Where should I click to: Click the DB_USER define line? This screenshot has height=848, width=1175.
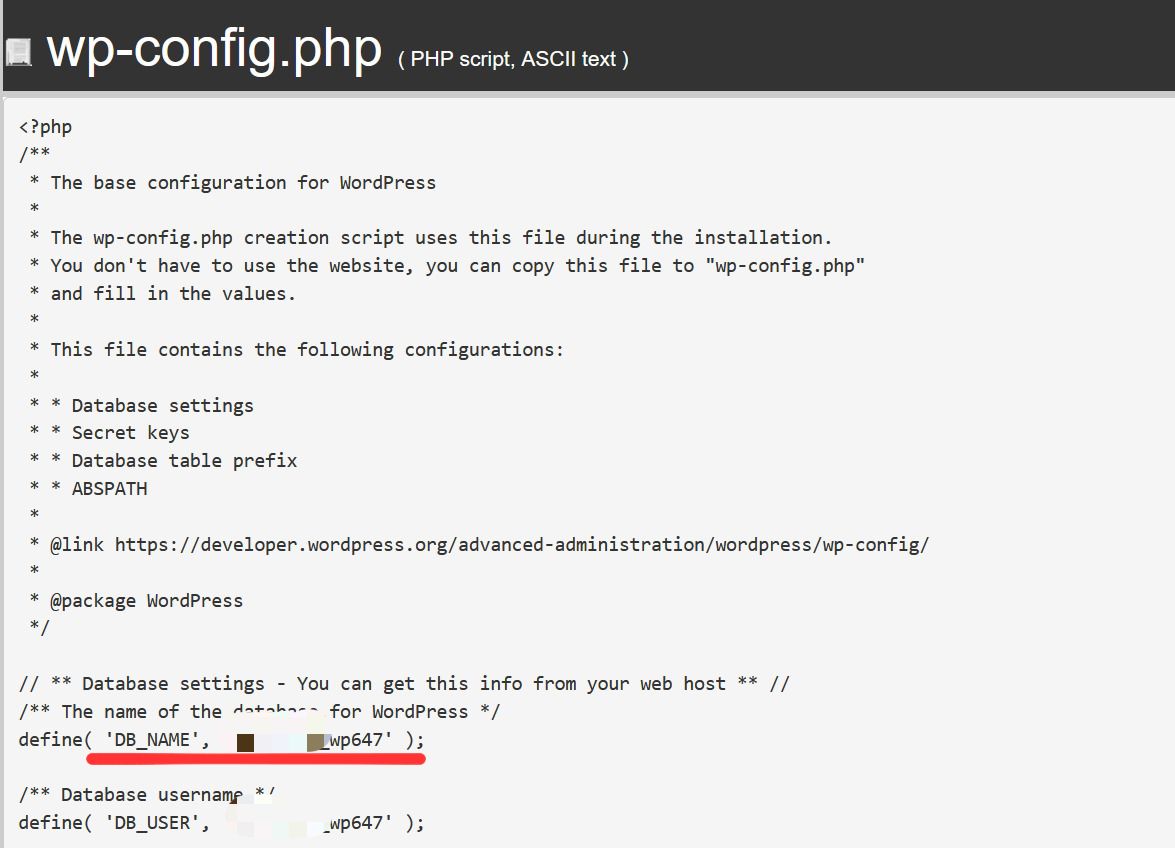pos(221,823)
